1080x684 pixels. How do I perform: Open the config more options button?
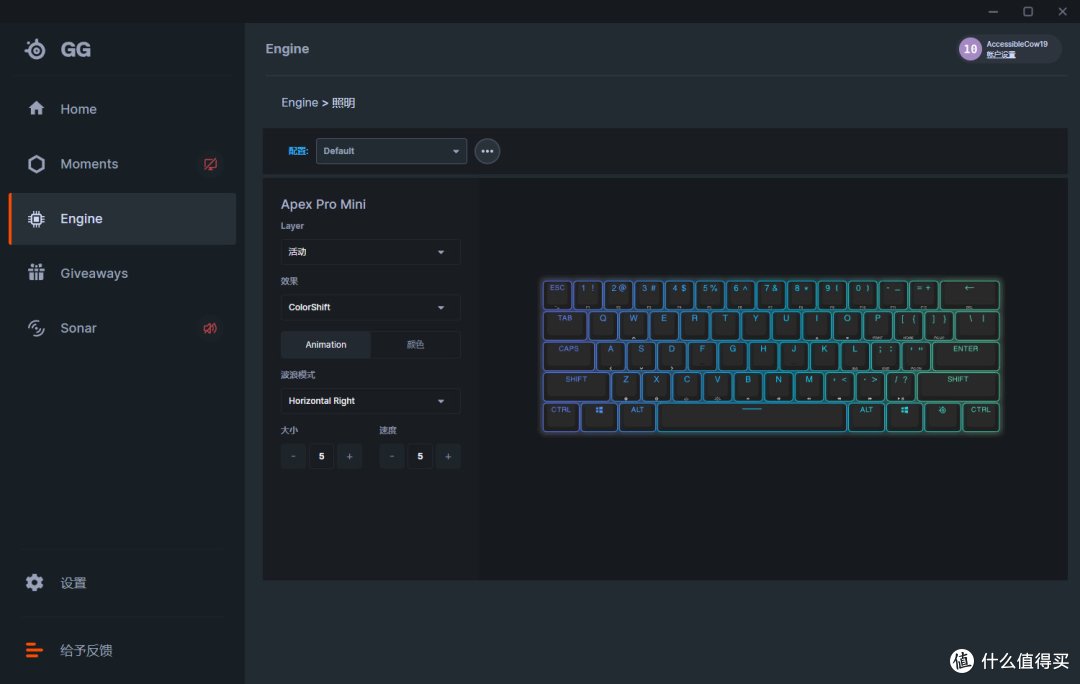[487, 151]
